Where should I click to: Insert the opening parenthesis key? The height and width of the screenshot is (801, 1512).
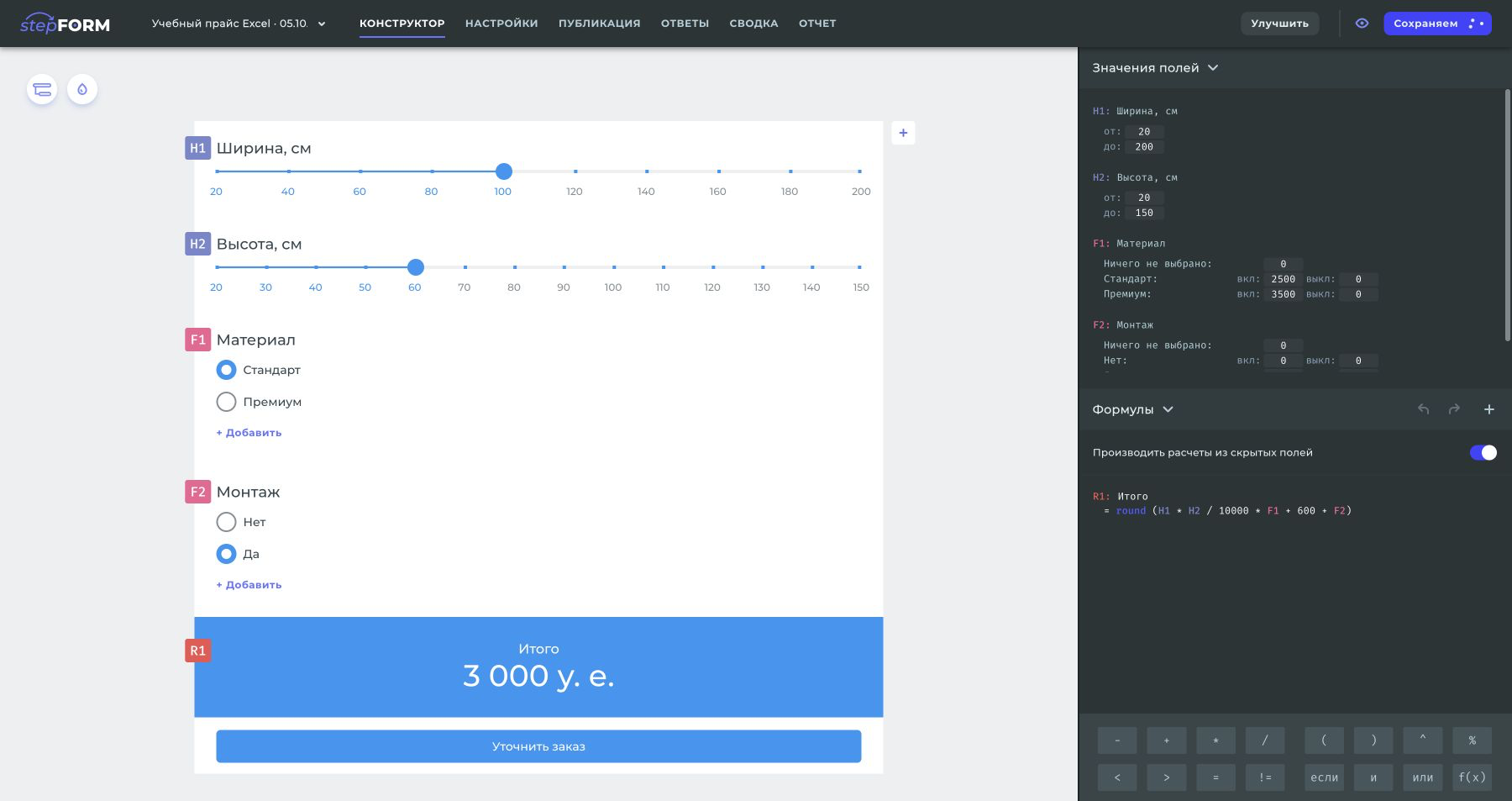1324,740
